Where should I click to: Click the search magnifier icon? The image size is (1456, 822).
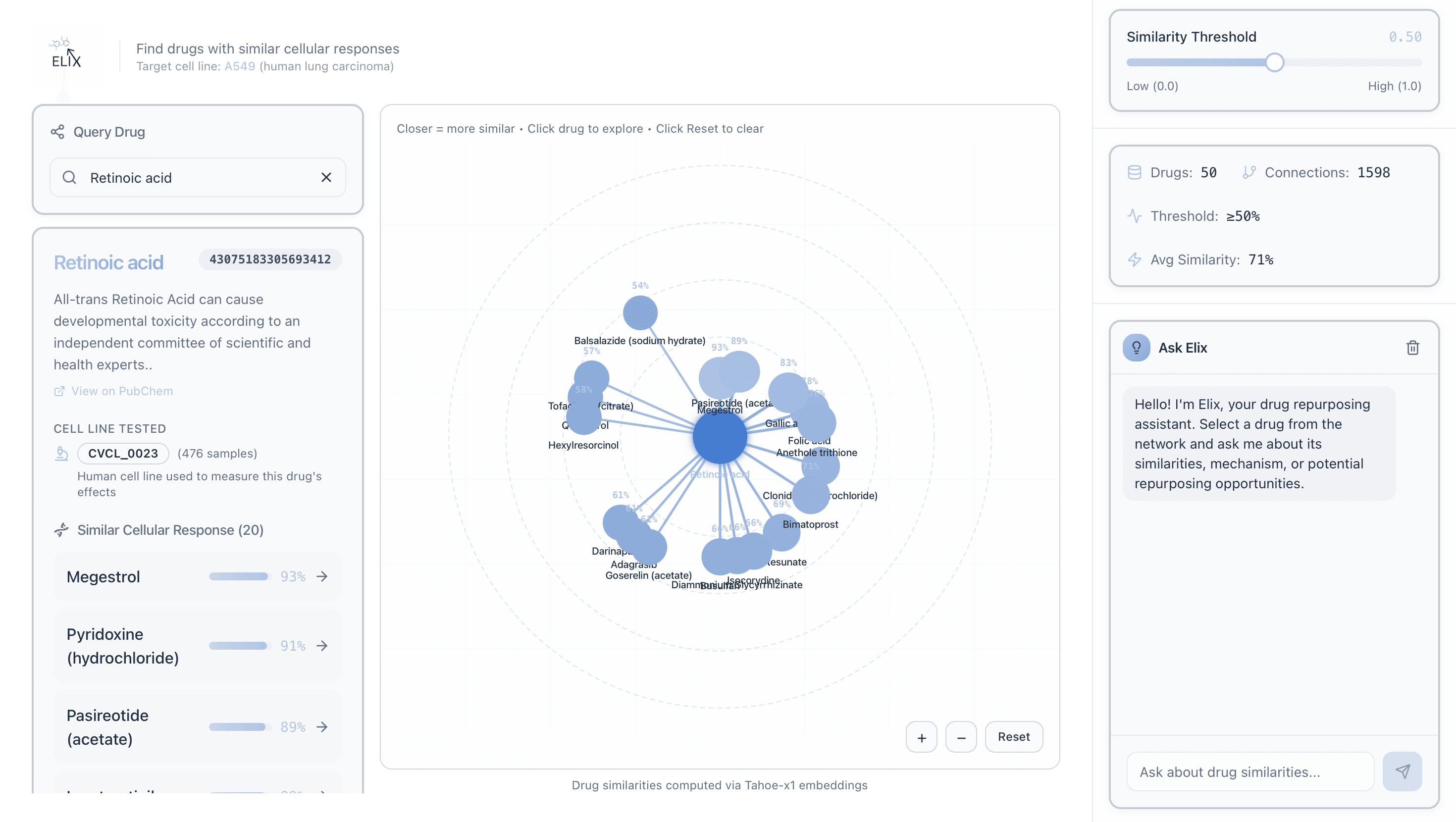69,177
